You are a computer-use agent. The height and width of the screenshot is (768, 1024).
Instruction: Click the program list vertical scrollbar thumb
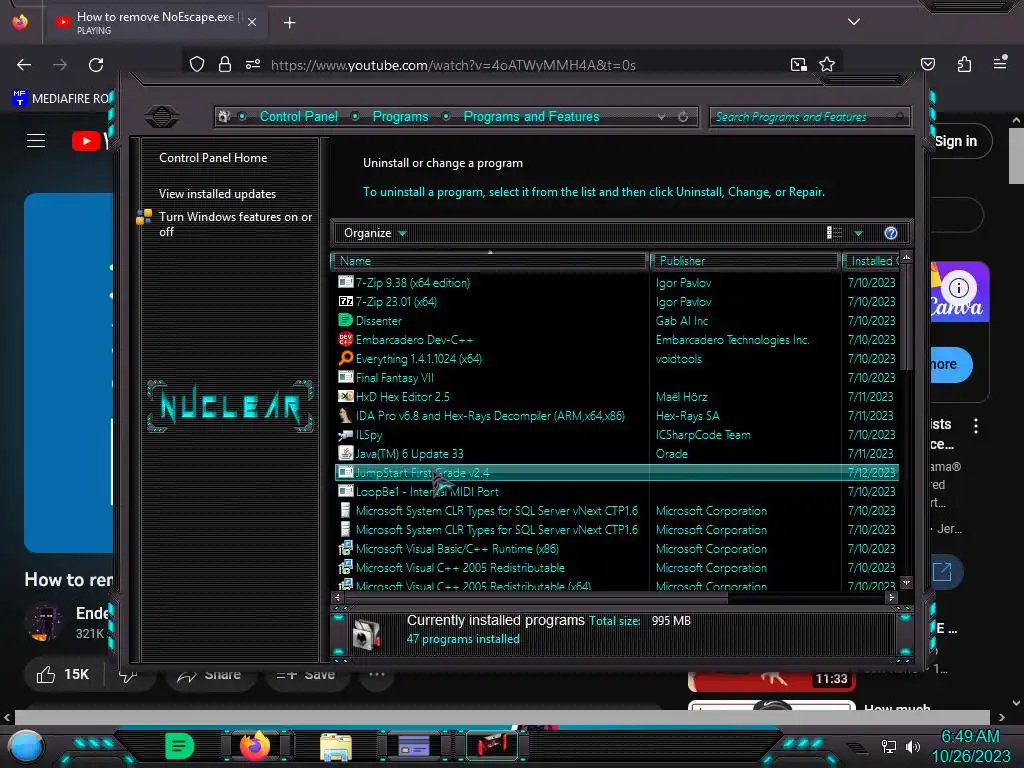906,318
